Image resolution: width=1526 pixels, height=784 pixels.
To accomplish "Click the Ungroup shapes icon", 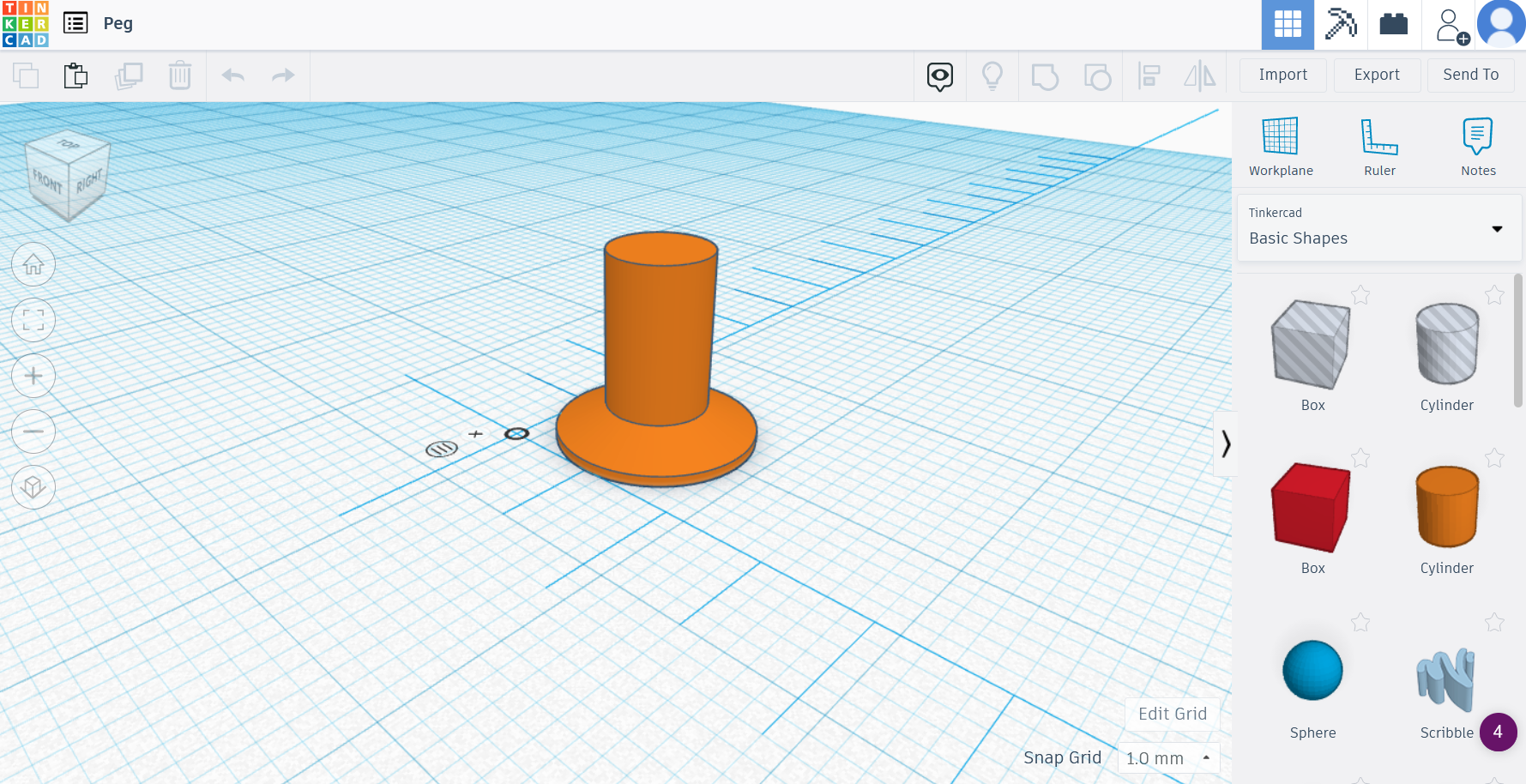I will click(x=1097, y=76).
